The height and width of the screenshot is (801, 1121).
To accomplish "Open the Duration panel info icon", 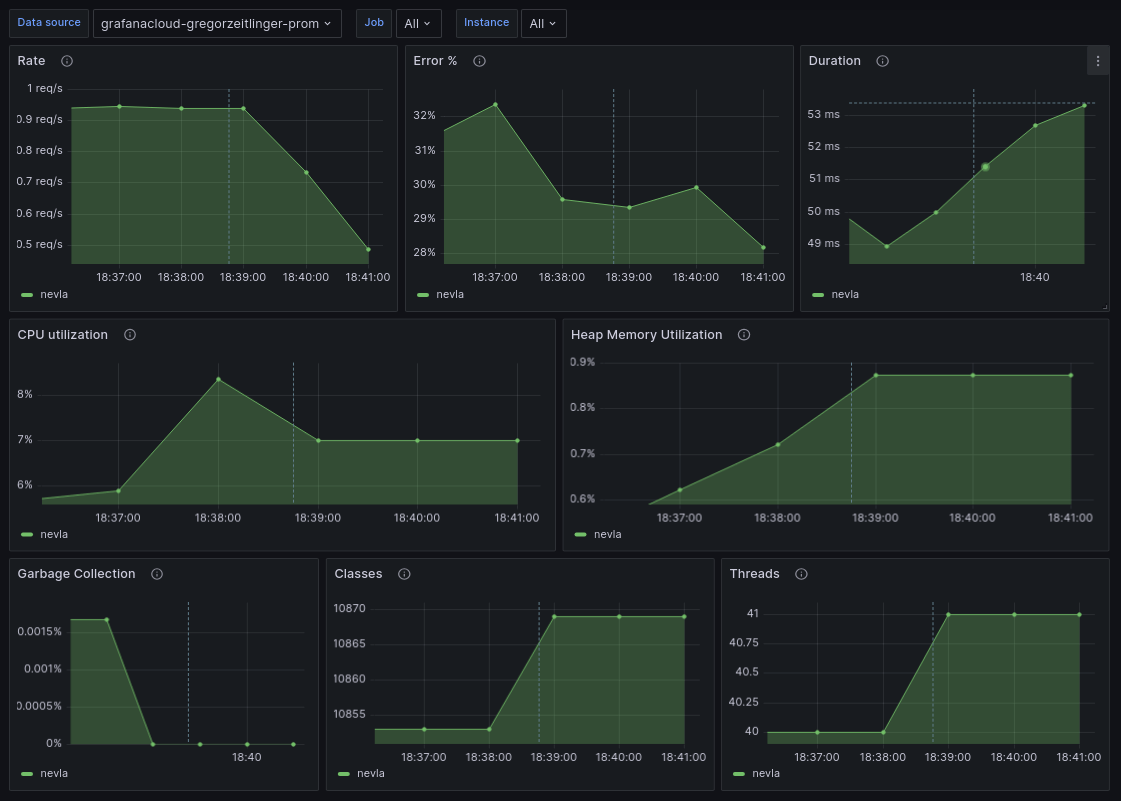I will 882,61.
